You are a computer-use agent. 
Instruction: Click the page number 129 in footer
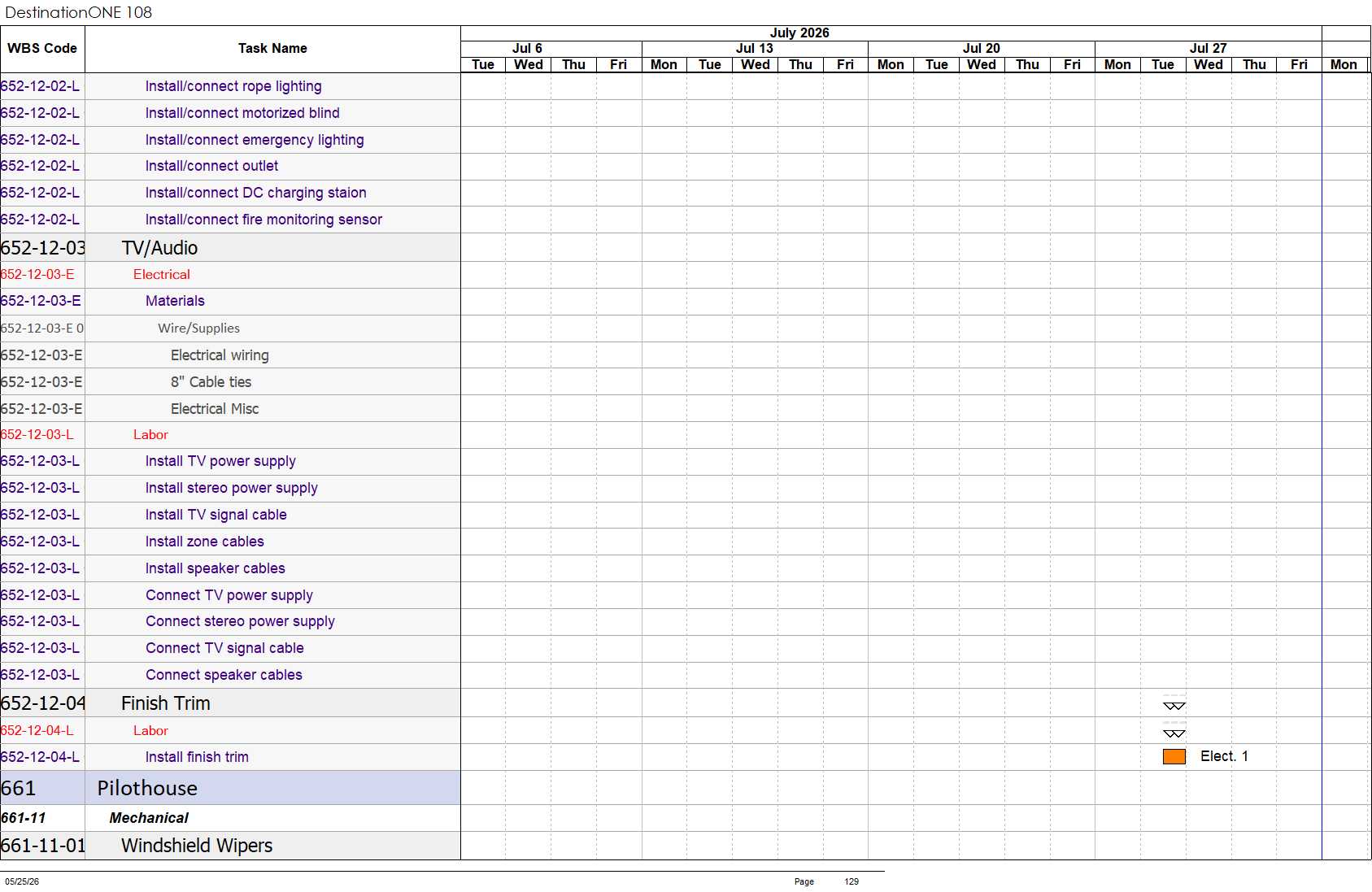click(852, 881)
